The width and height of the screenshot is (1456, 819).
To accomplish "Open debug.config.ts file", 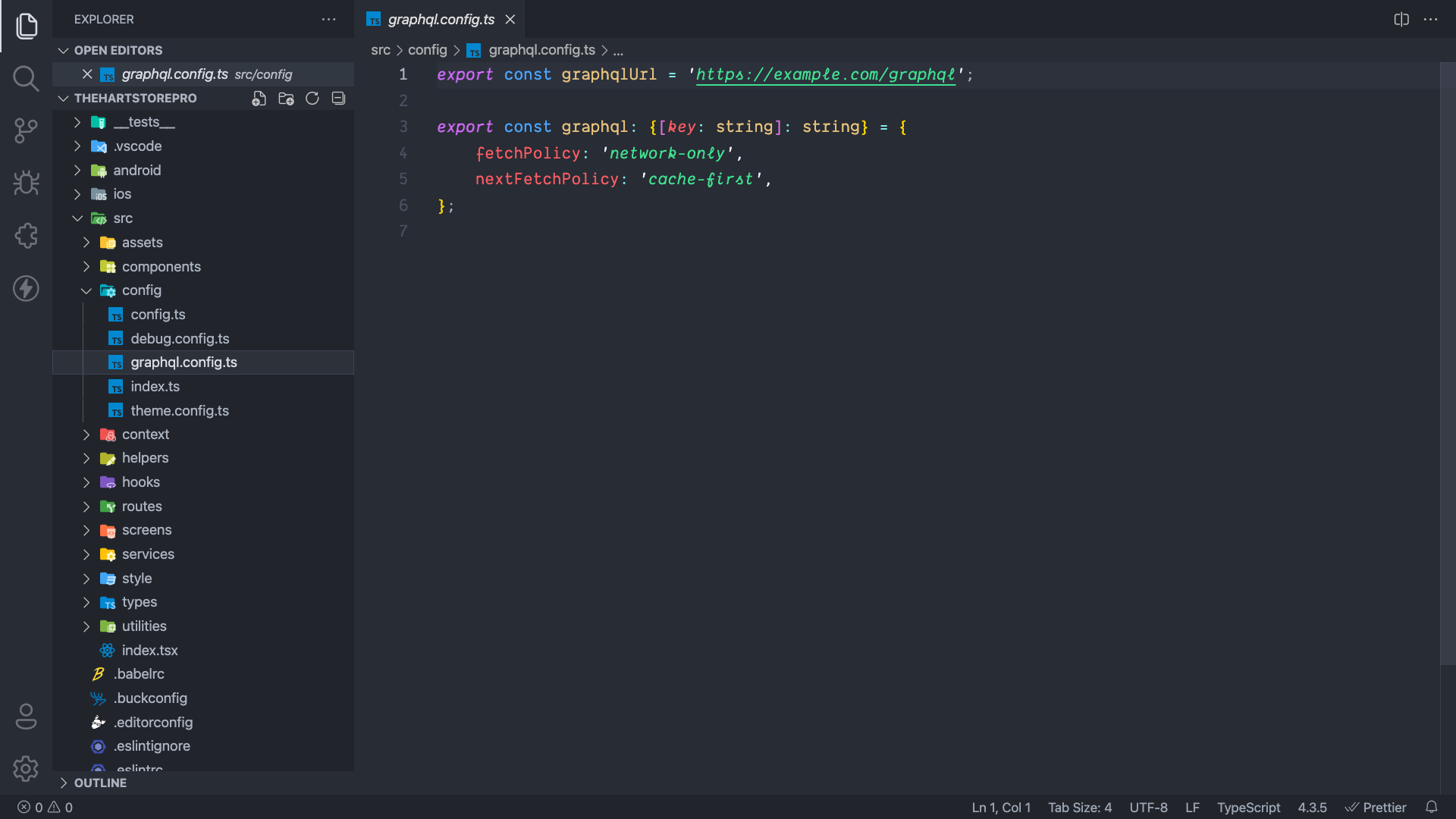I will 180,338.
